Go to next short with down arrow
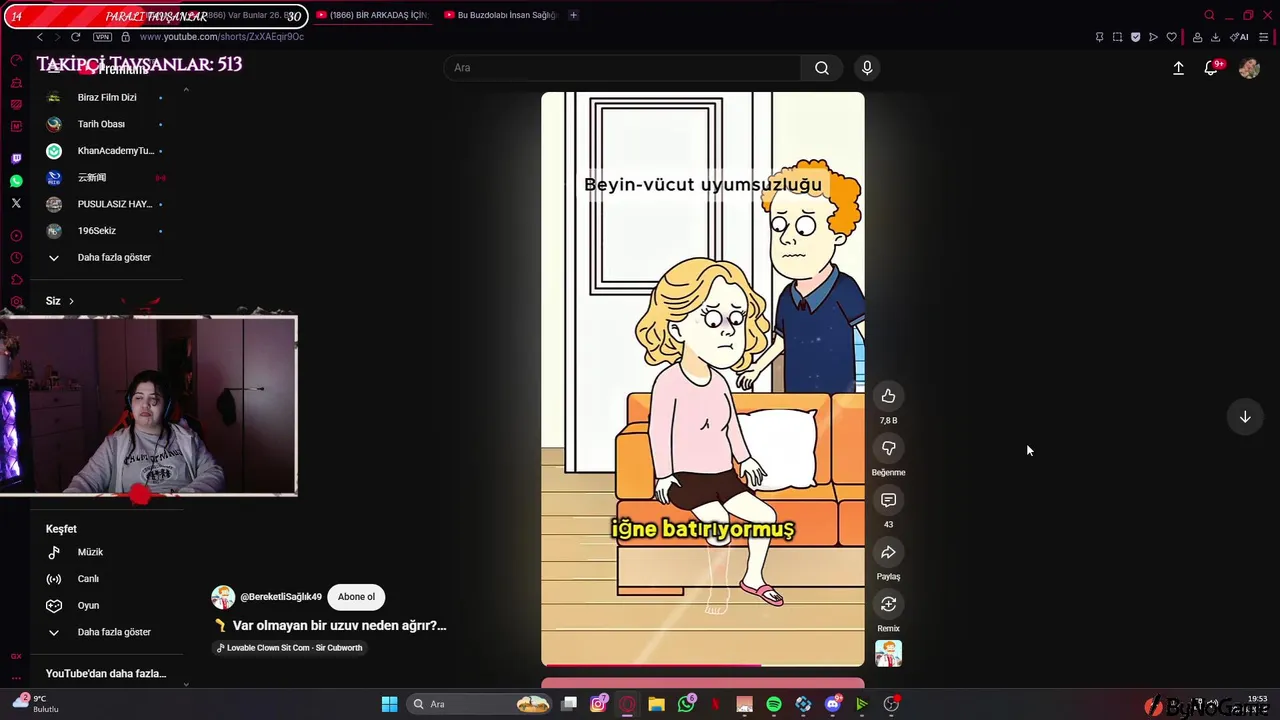1280x720 pixels. click(x=1245, y=417)
